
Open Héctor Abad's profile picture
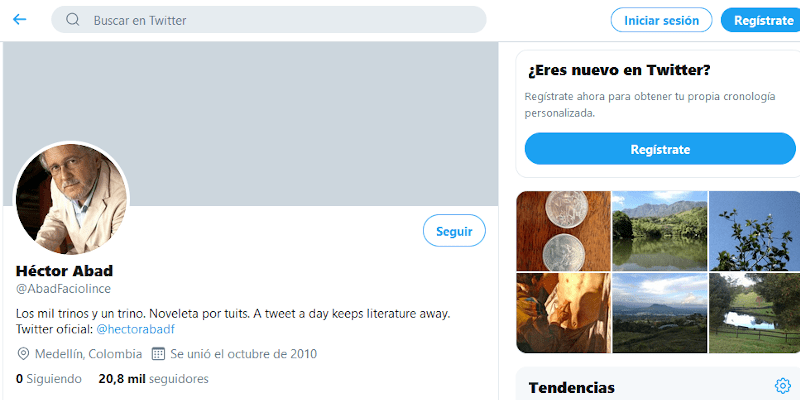pos(71,197)
